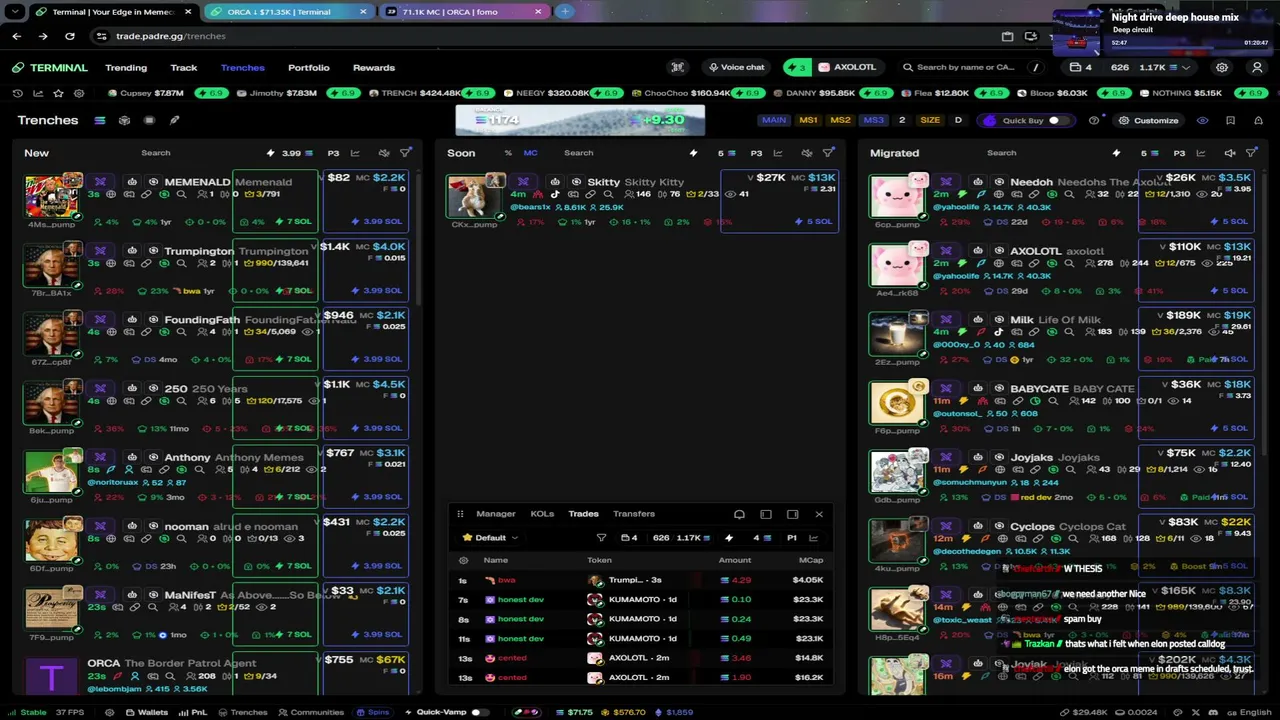
Task: Open the filter icon in the New column
Action: [x=405, y=153]
